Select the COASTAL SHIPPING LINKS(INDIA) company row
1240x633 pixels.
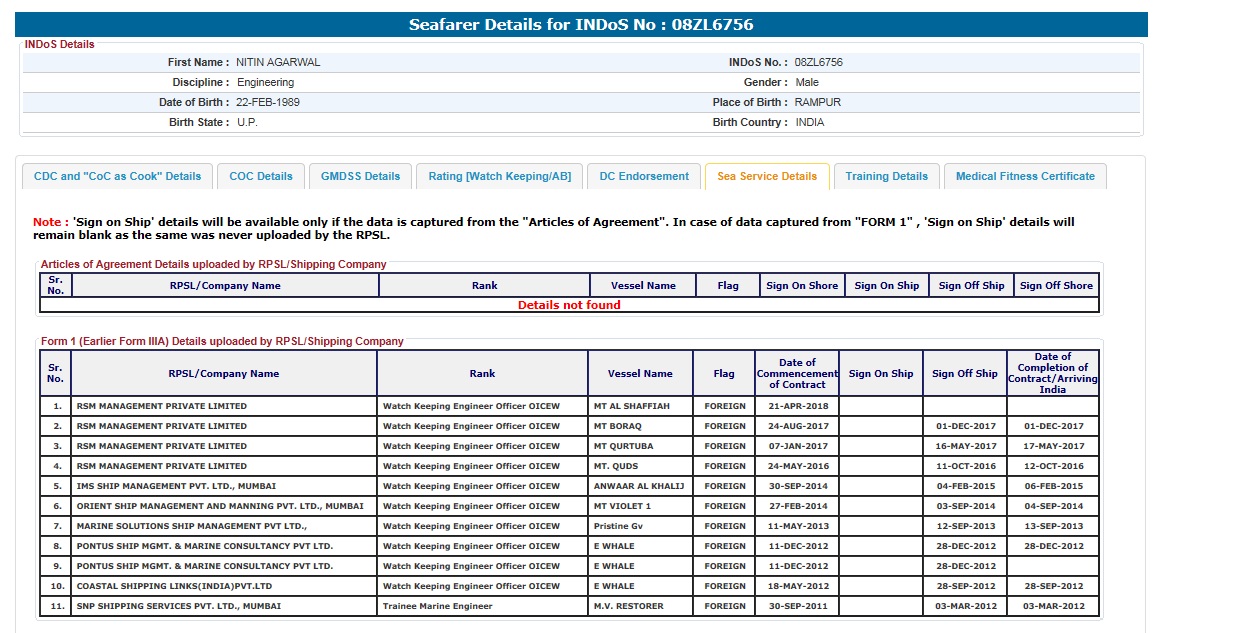tap(174, 586)
